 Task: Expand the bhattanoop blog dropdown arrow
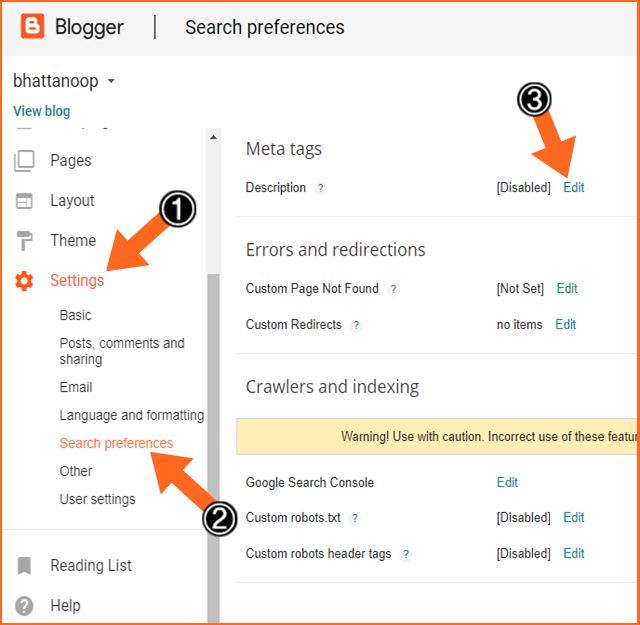[x=111, y=81]
